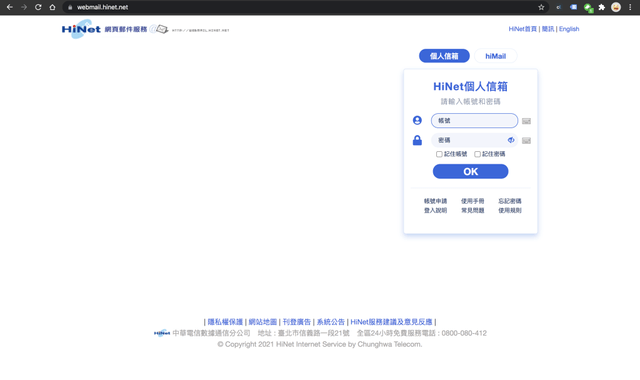The height and width of the screenshot is (380, 640).
Task: Switch language via the English link
Action: pos(569,29)
